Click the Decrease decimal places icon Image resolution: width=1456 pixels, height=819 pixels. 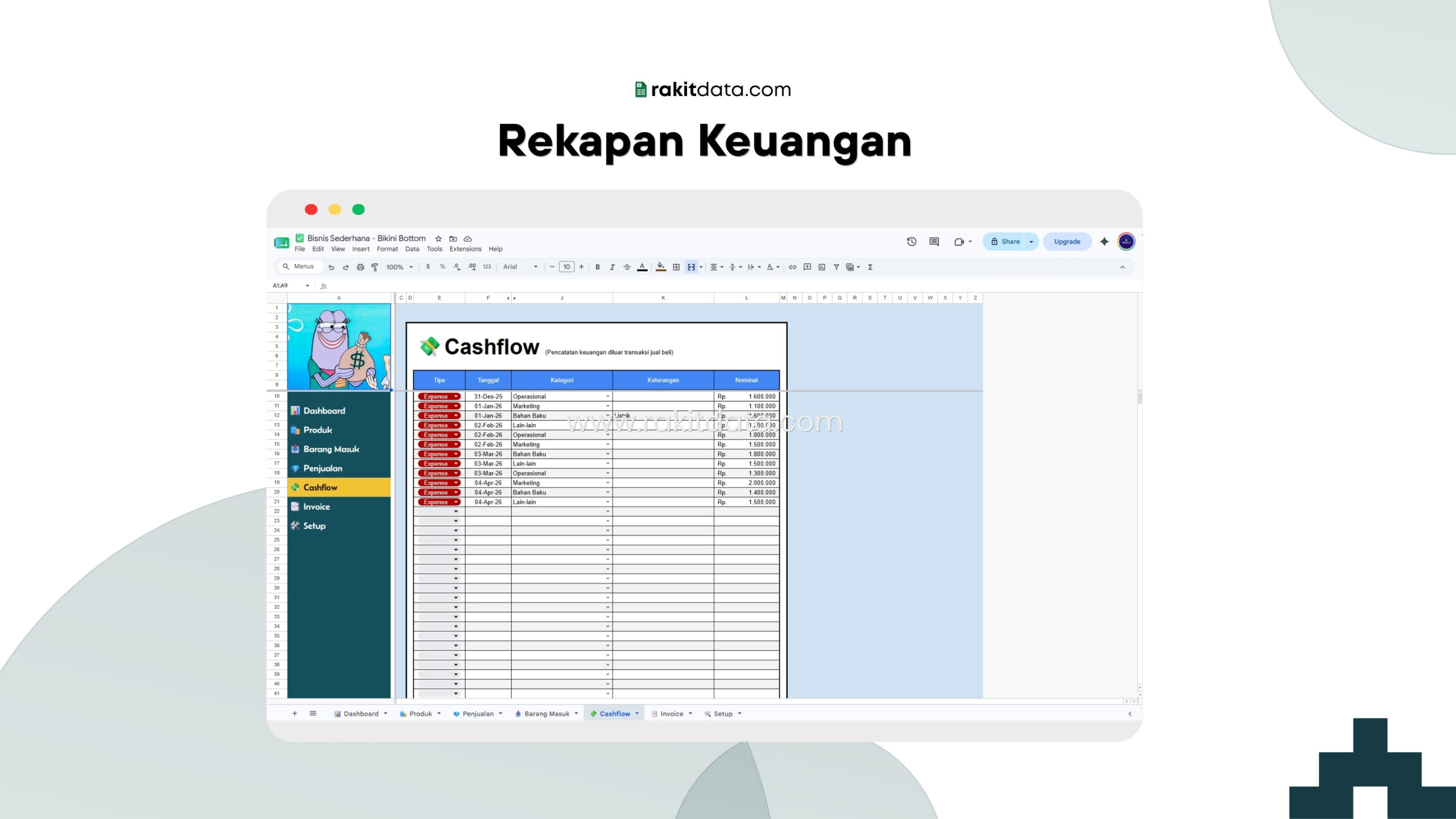click(x=457, y=267)
